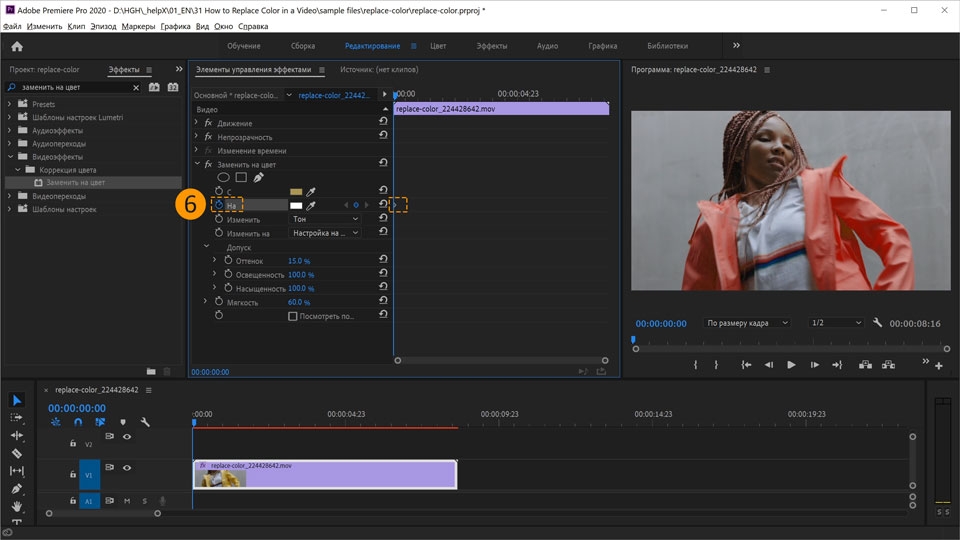
Task: Pick the free draw Bezier pen mask tool
Action: coord(258,177)
